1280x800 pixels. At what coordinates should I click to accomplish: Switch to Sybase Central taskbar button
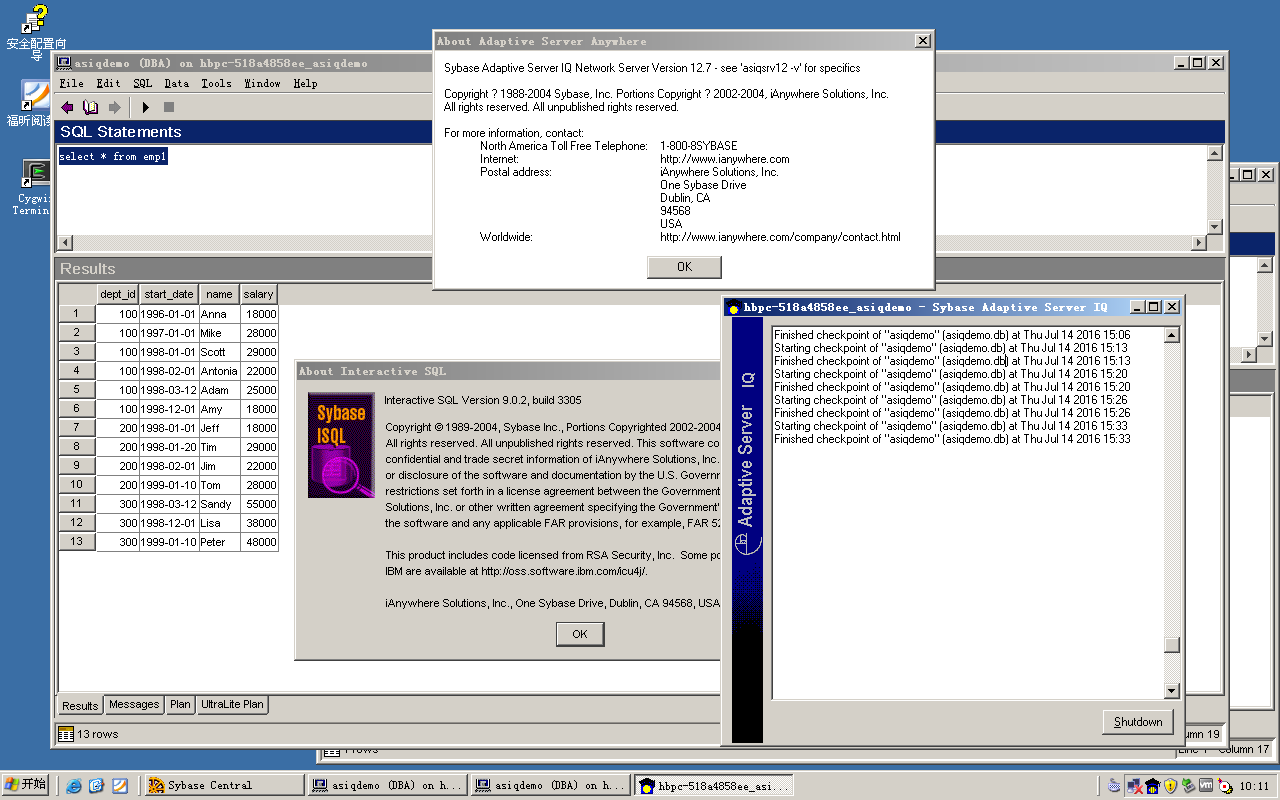(x=224, y=786)
